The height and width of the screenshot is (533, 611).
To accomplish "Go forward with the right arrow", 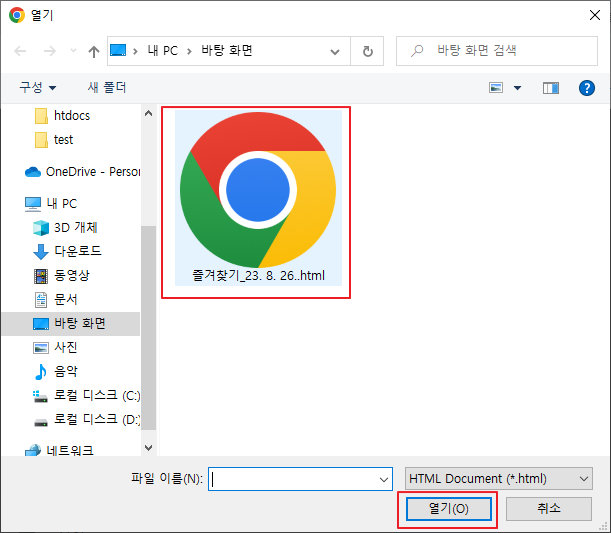I will coord(49,51).
